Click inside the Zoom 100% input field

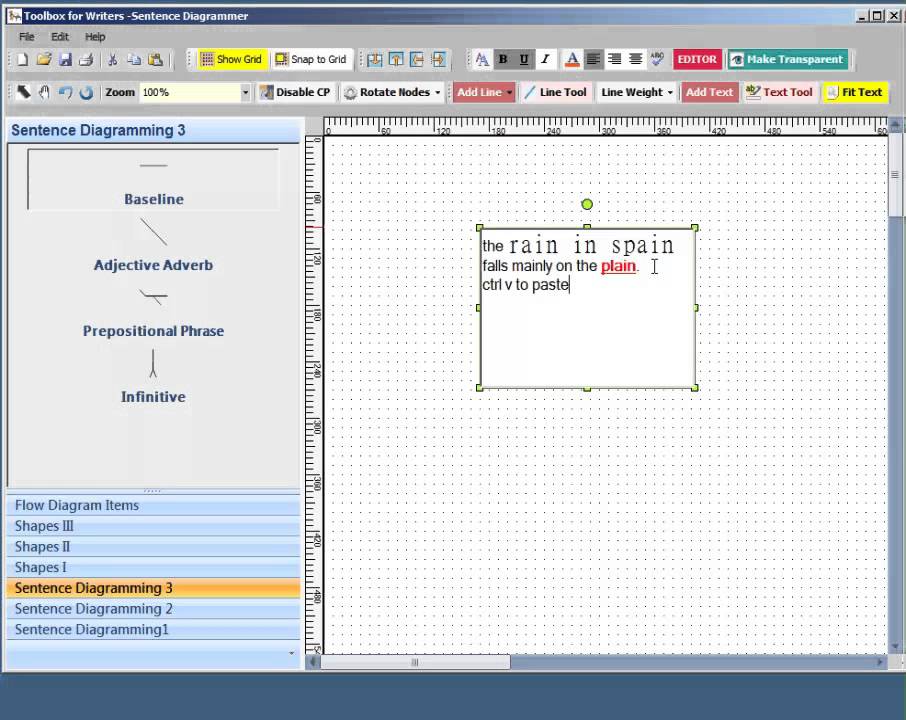click(x=190, y=92)
